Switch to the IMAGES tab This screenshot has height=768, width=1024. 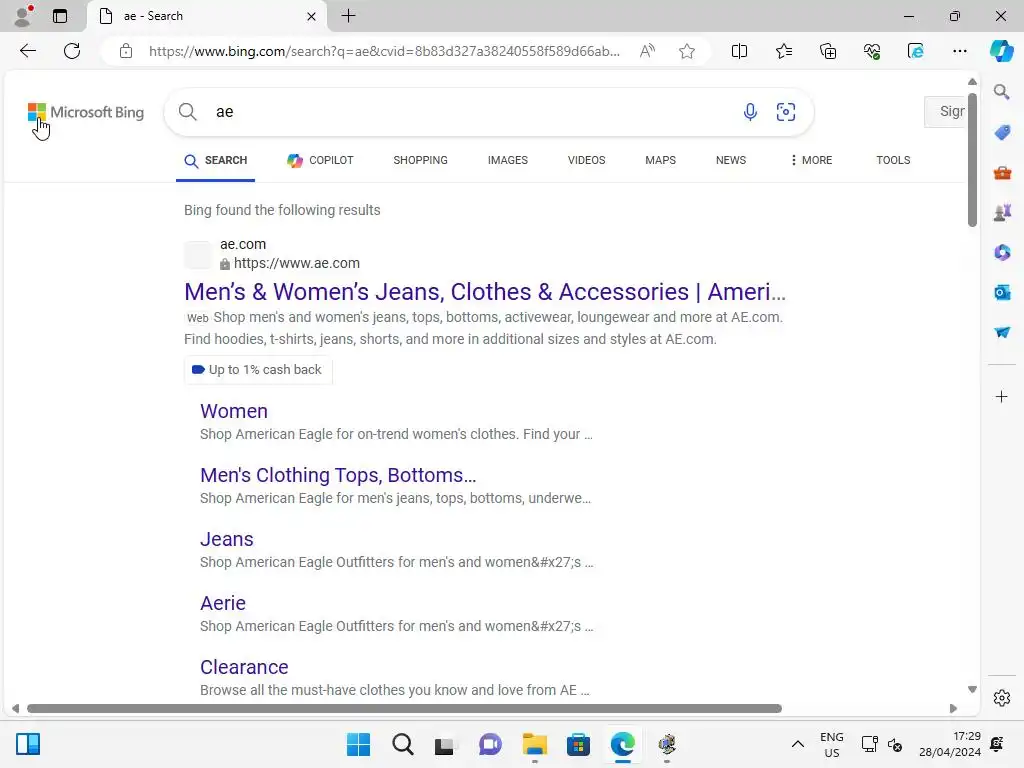pos(507,160)
